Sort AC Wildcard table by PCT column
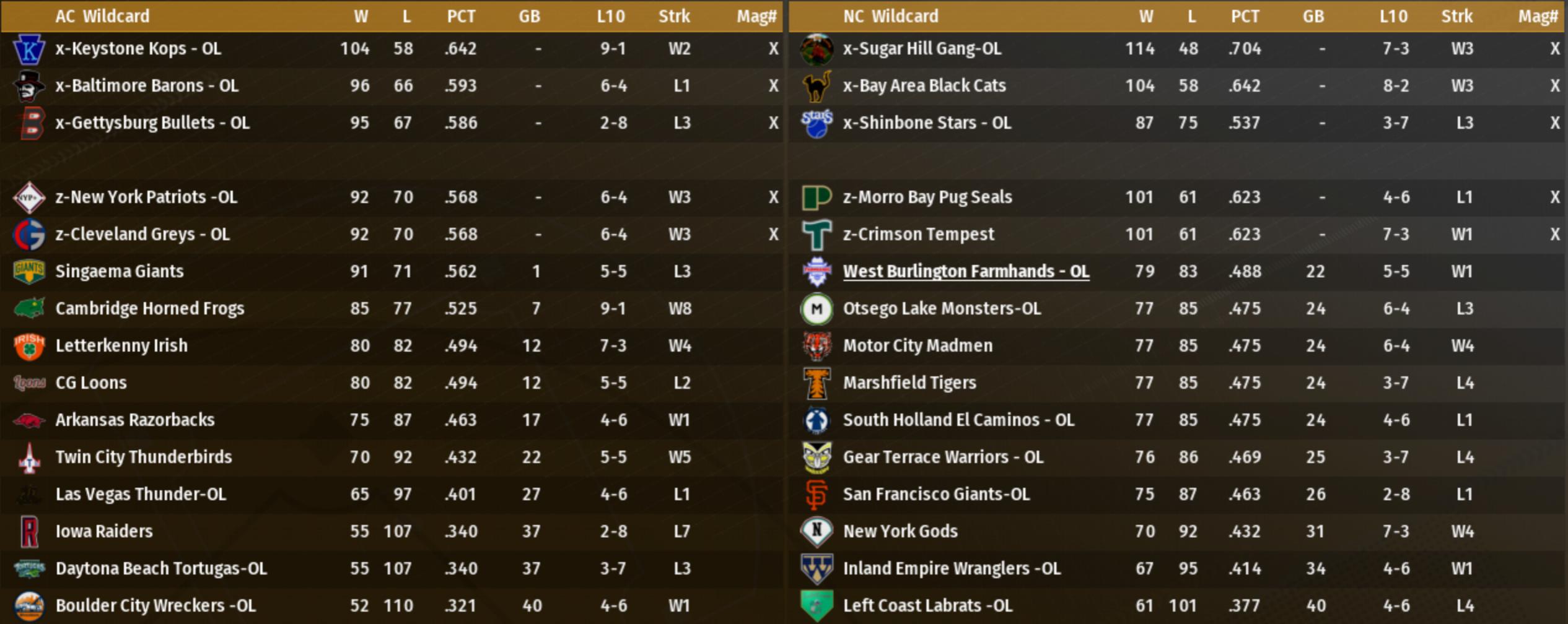This screenshot has width=1568, height=624. click(x=461, y=16)
